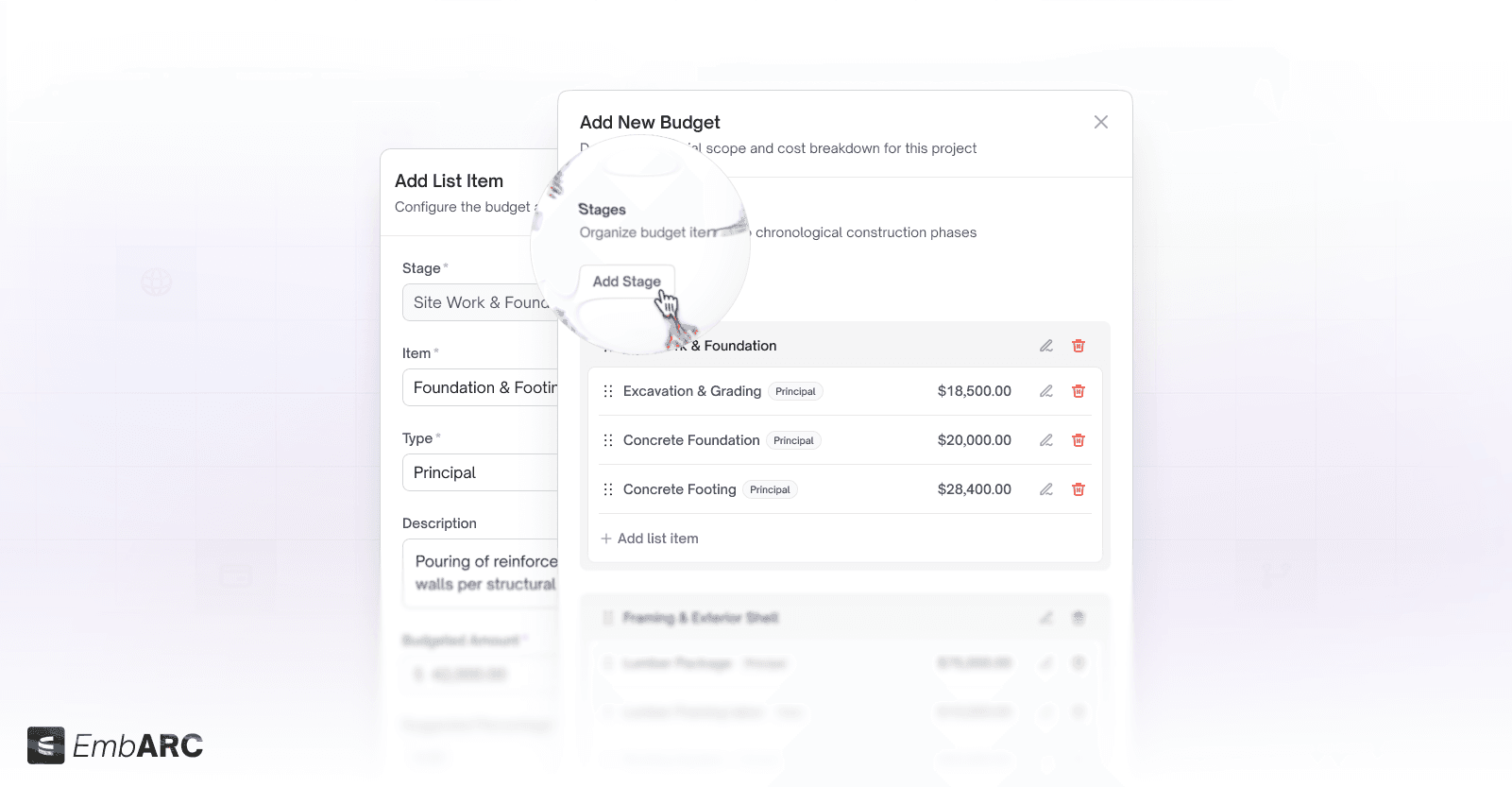
Task: Delete the Framing & Exterior Shell stage
Action: click(1079, 617)
